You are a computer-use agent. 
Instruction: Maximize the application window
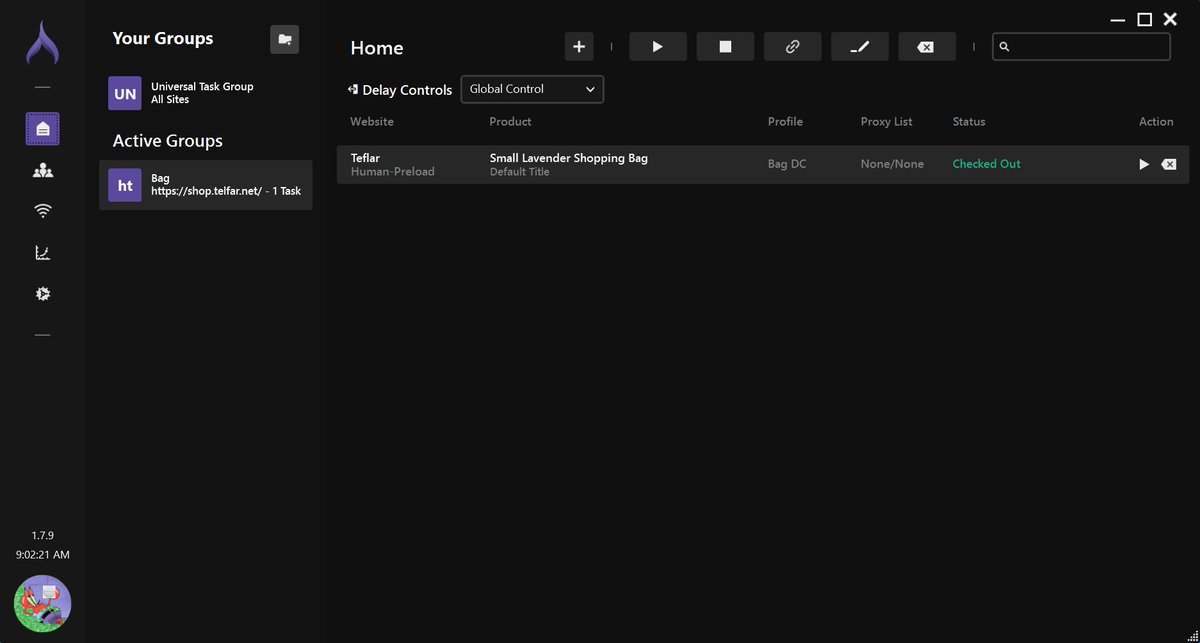pos(1145,19)
